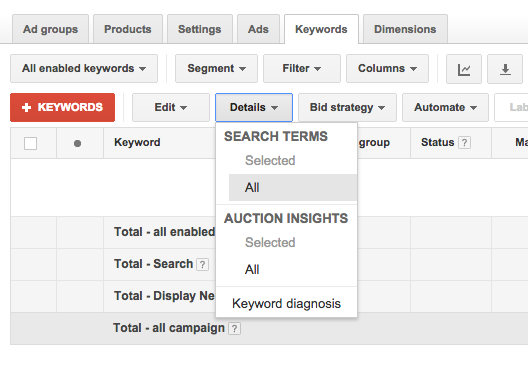
Task: Click the status dot column header
Action: [77, 144]
